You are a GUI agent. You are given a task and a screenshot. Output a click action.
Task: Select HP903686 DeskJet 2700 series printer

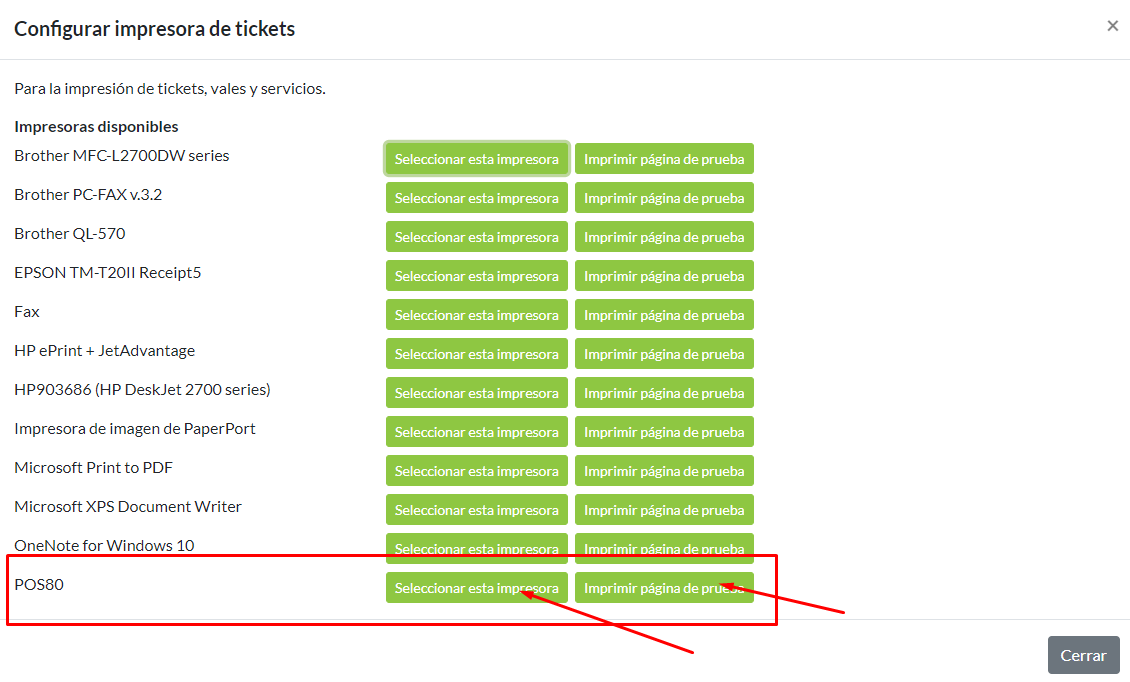476,393
